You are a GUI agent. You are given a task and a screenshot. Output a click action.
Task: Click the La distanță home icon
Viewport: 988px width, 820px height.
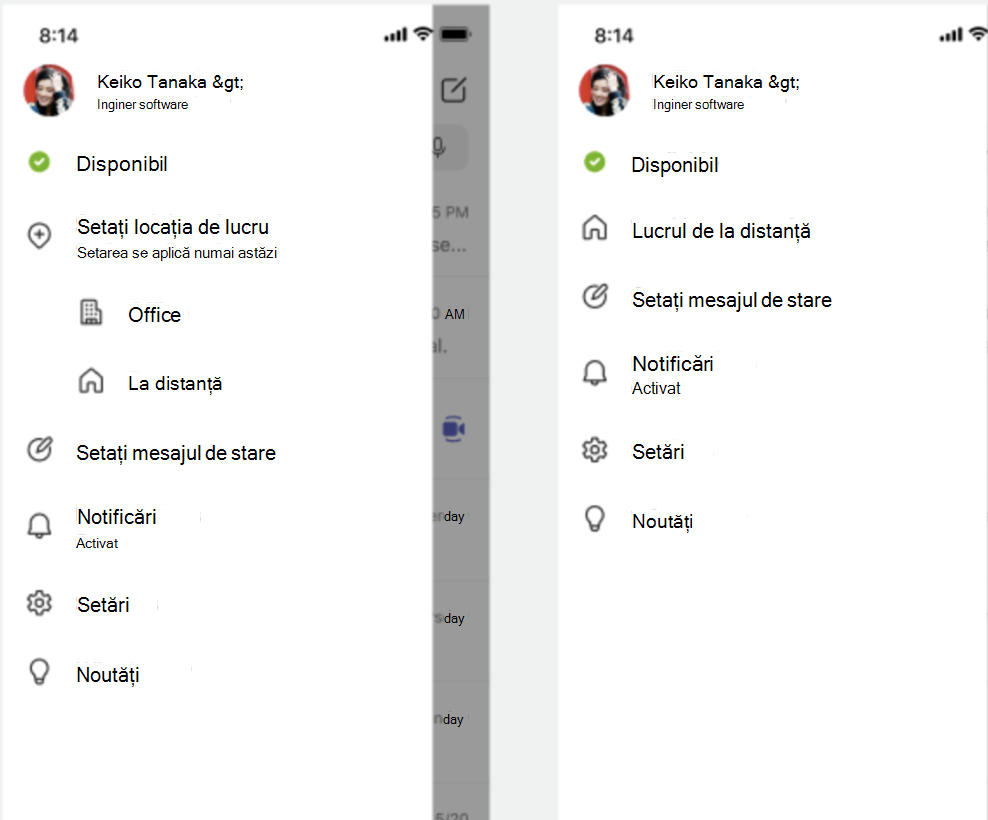pos(91,381)
